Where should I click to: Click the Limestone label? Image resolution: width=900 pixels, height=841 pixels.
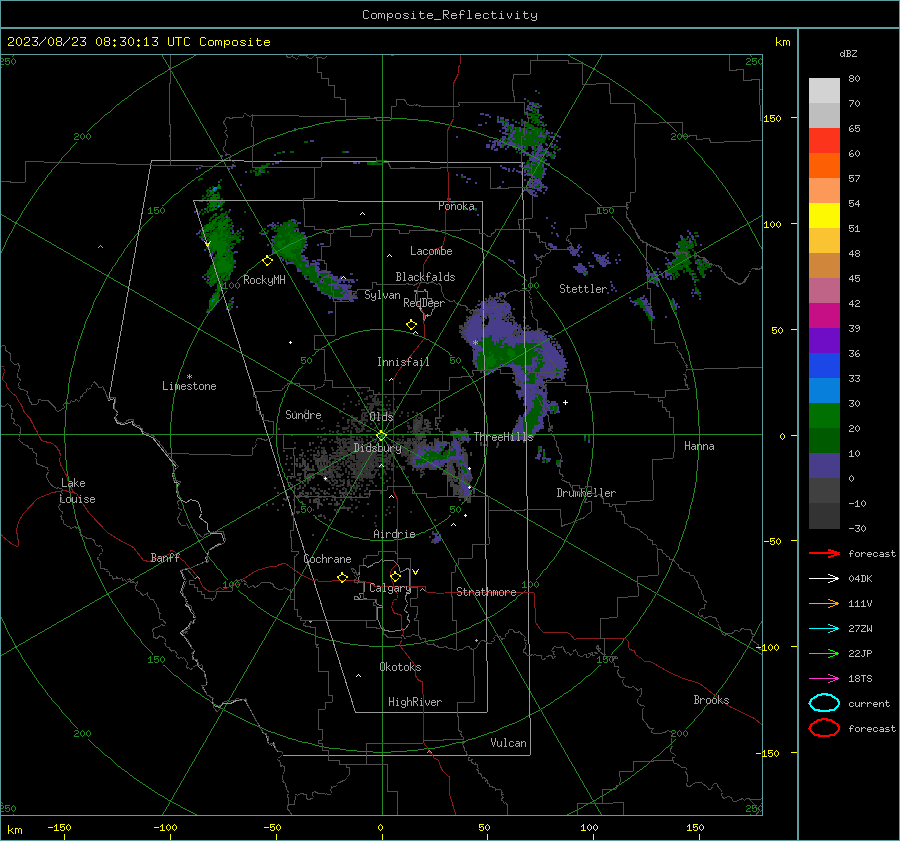189,386
